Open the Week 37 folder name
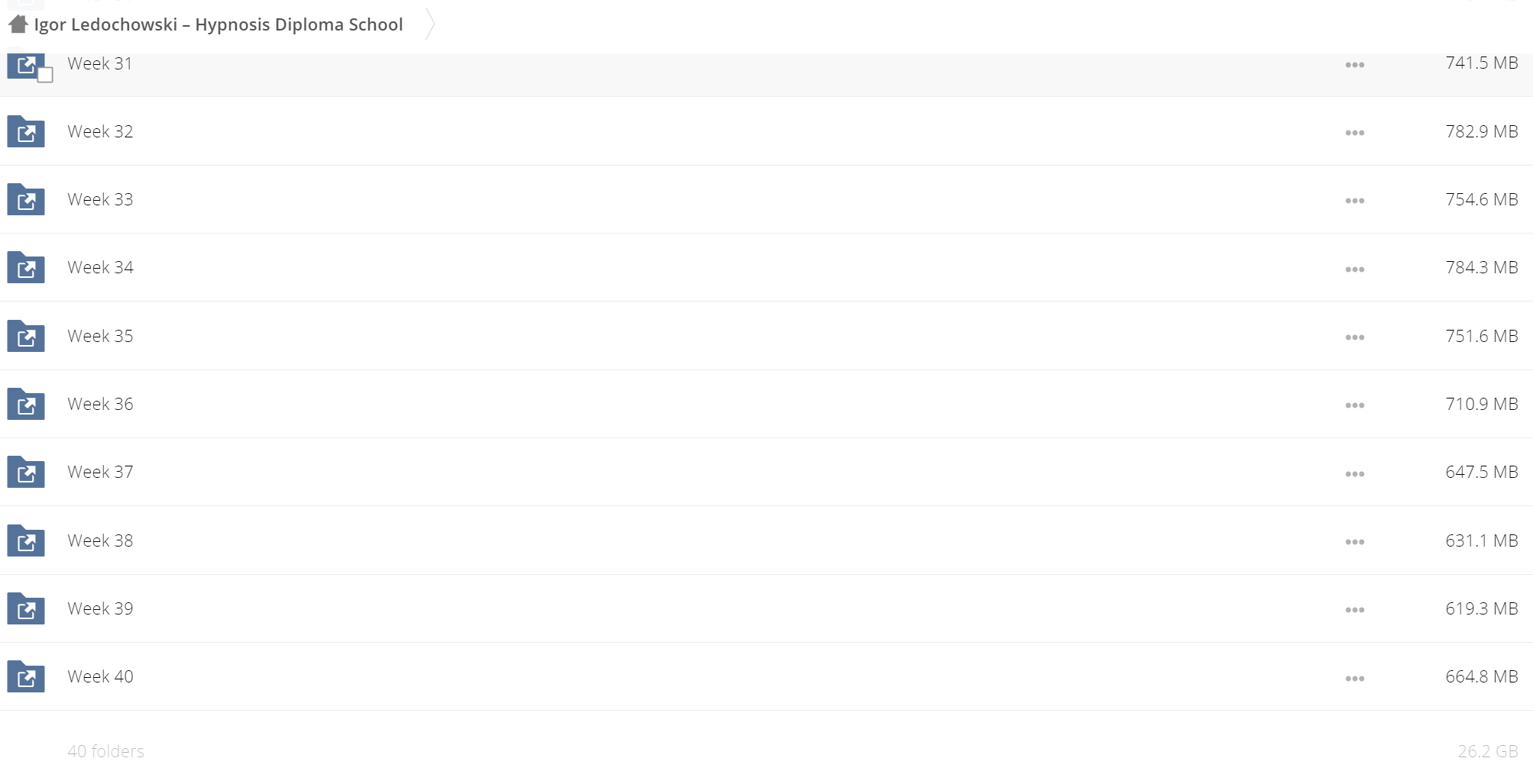 tap(100, 472)
